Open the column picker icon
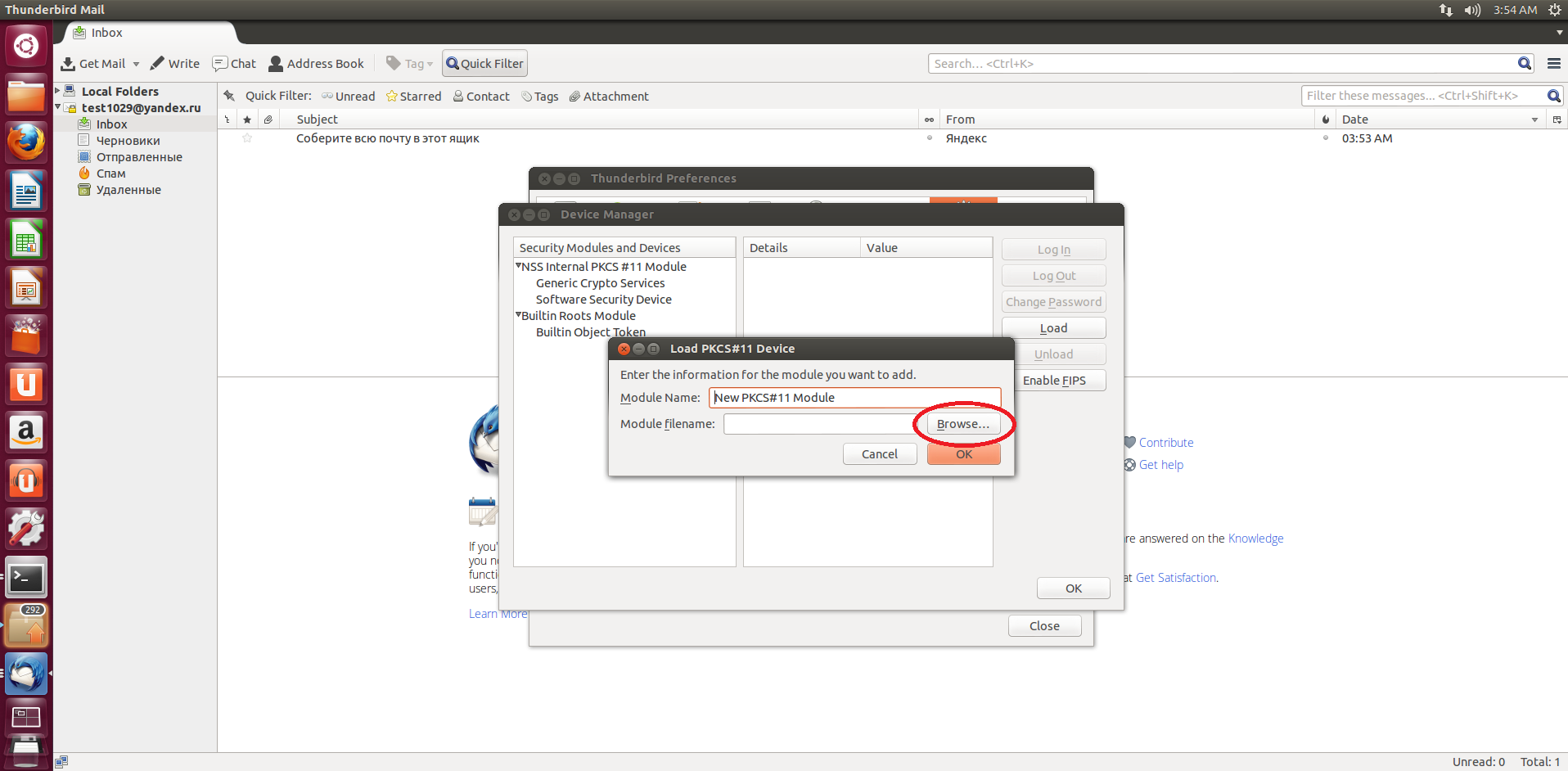Screen dimensions: 1568x771 click(1557, 119)
